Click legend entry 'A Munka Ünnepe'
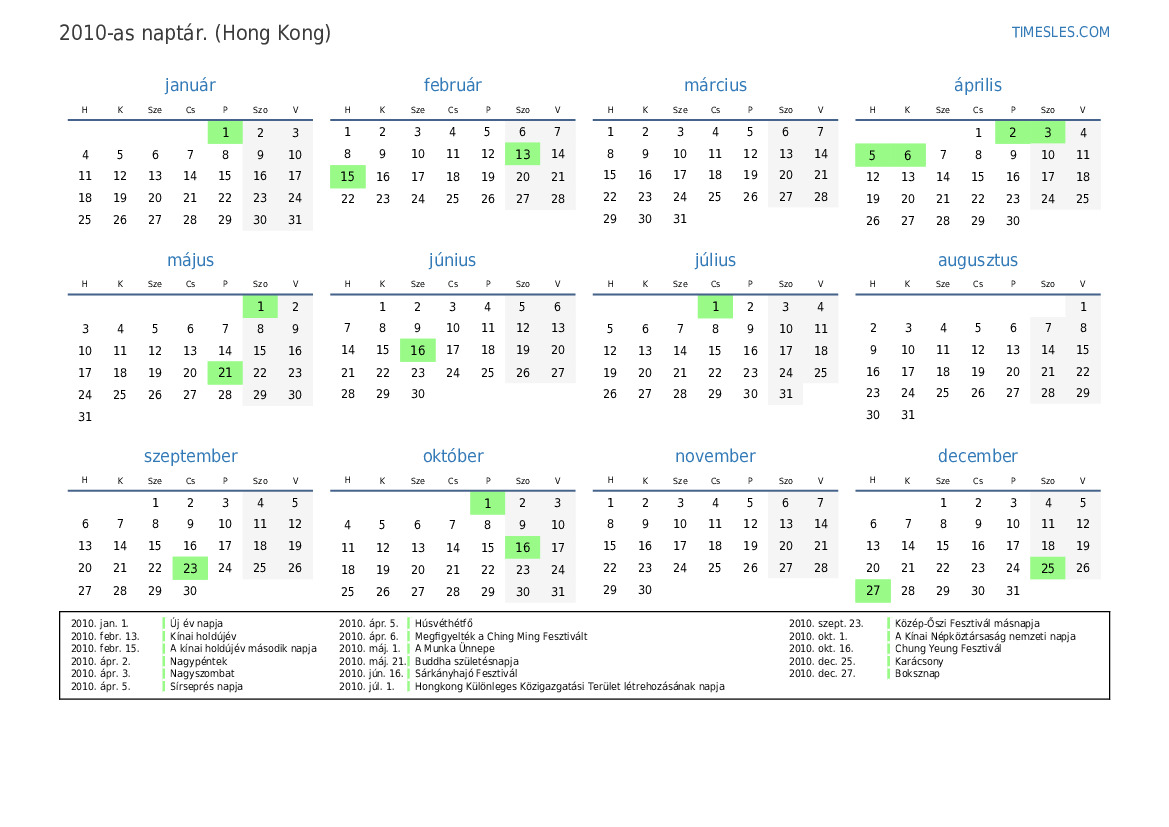This screenshot has width=1169, height=827. click(455, 649)
